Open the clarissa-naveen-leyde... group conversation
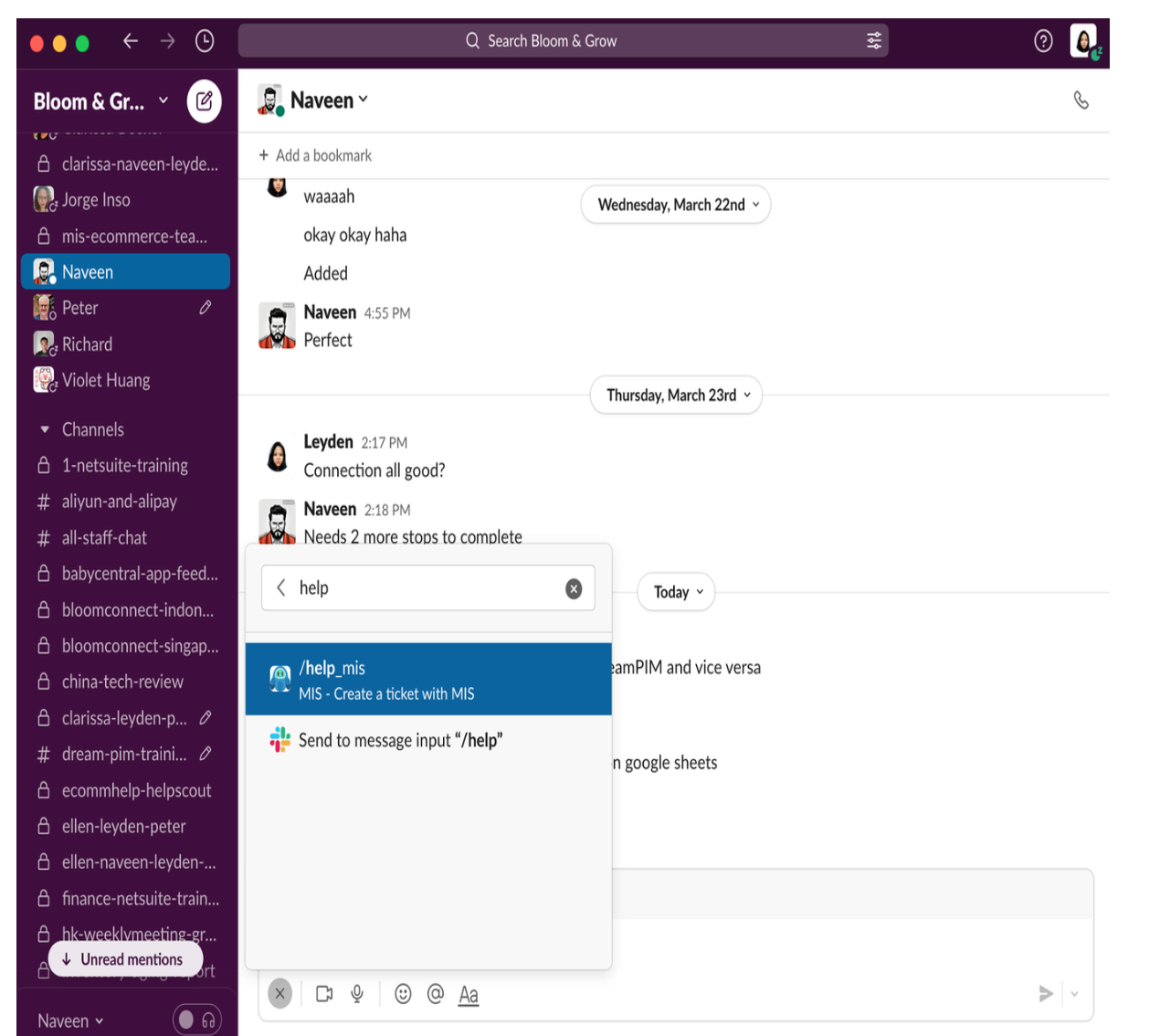 pos(125,164)
